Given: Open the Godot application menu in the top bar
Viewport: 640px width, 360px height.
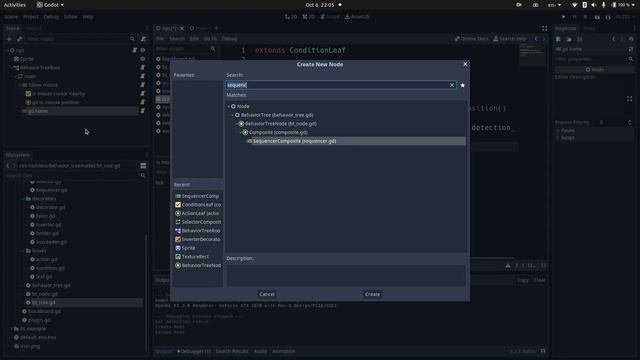Looking at the screenshot, I should coord(50,5).
